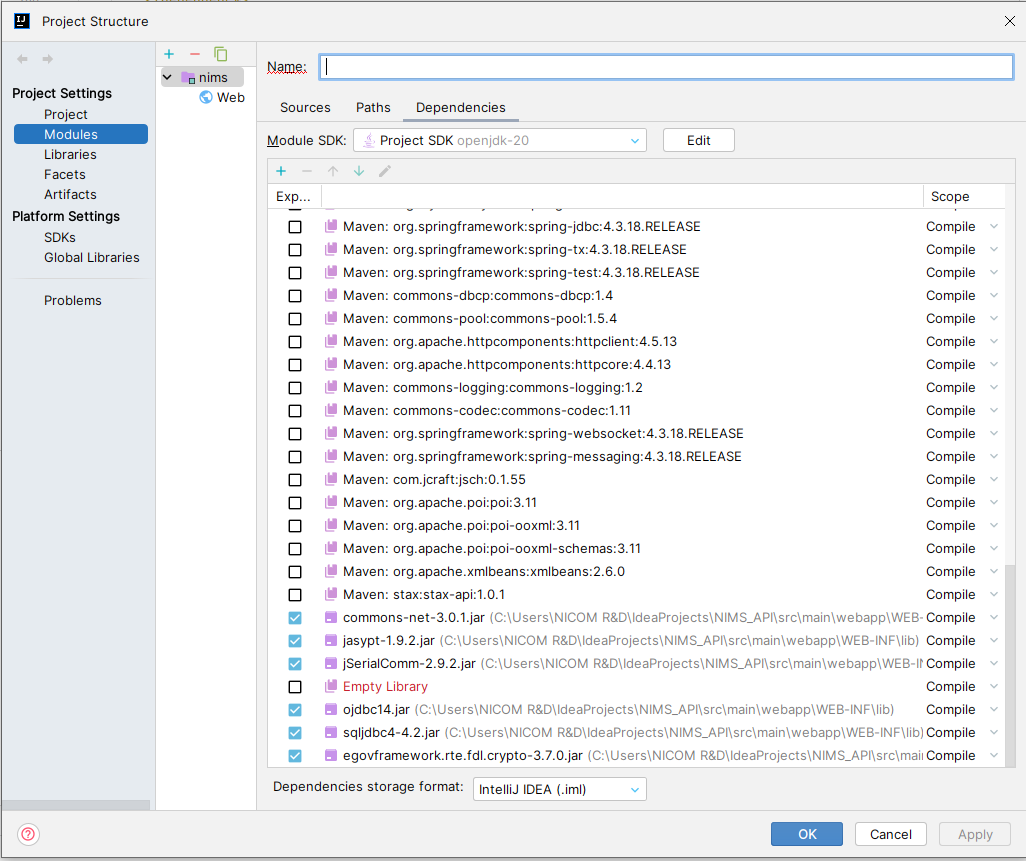The height and width of the screenshot is (861, 1026).
Task: Click the Cancel button
Action: 891,834
